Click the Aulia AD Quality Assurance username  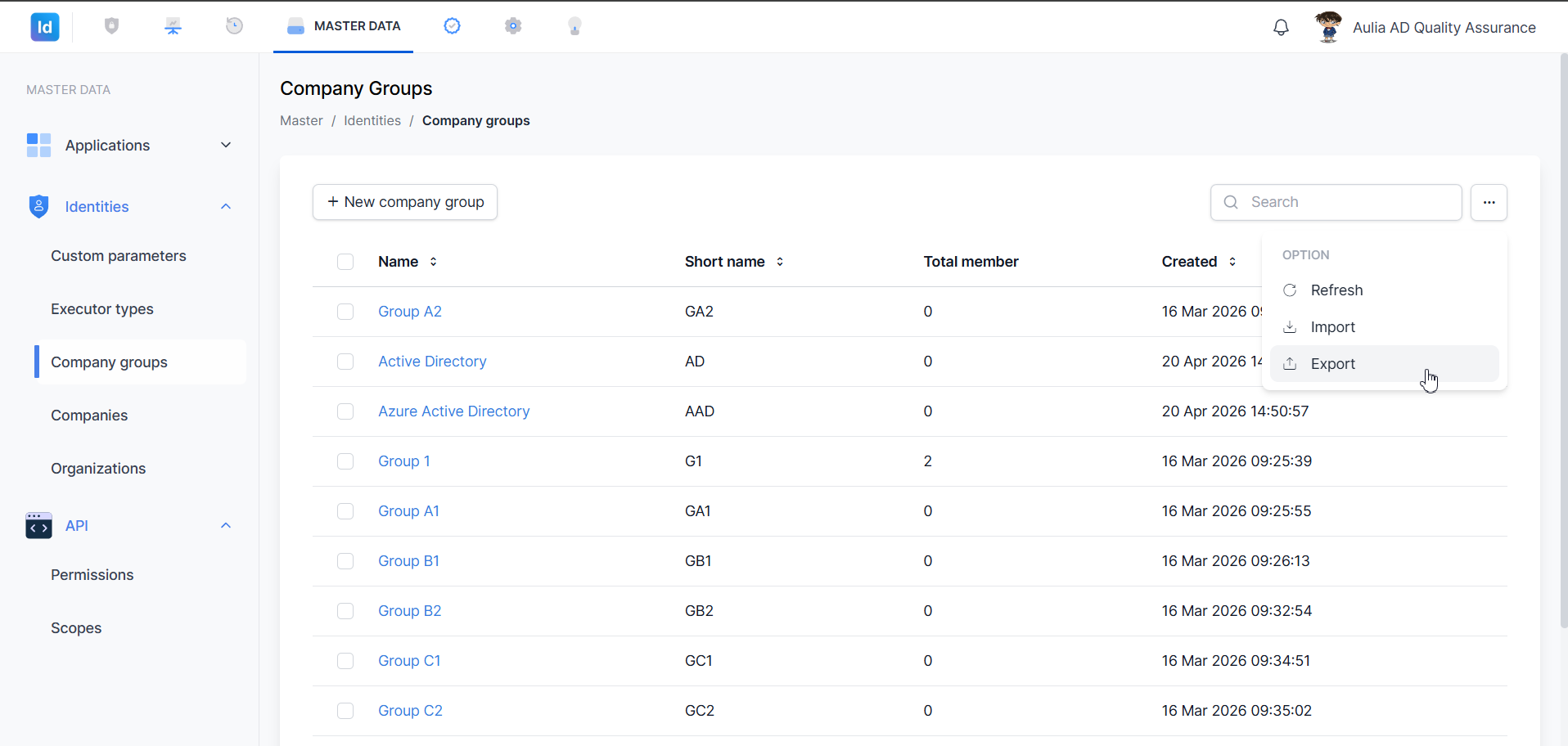pyautogui.click(x=1444, y=28)
